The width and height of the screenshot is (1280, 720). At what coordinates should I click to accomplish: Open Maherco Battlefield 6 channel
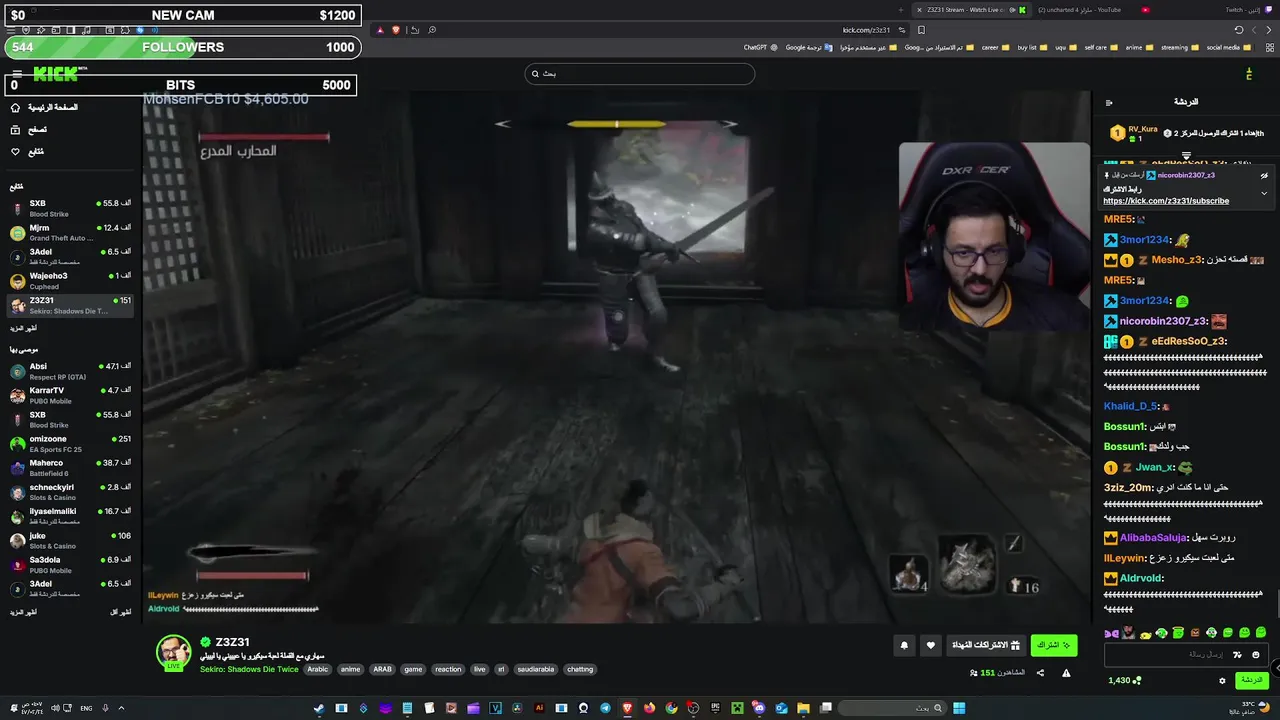coord(70,467)
